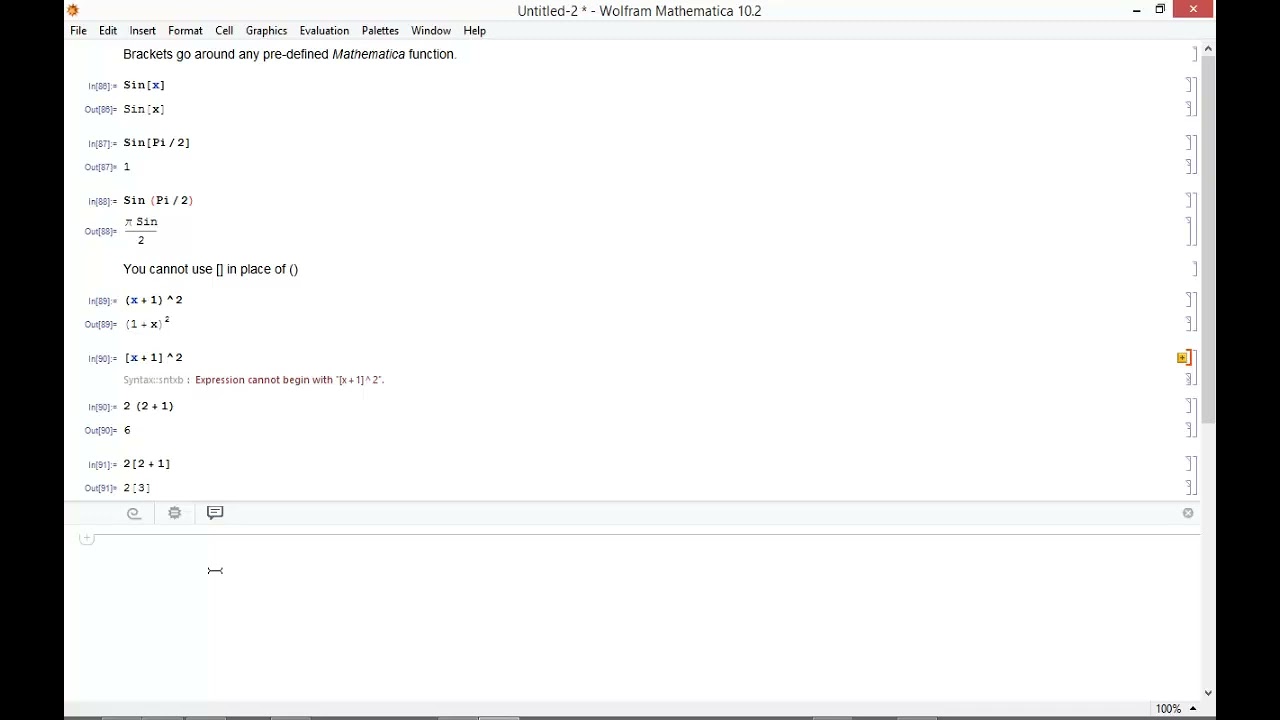Viewport: 1280px width, 720px height.
Task: Minimize the Mathematica window
Action: (x=1136, y=10)
